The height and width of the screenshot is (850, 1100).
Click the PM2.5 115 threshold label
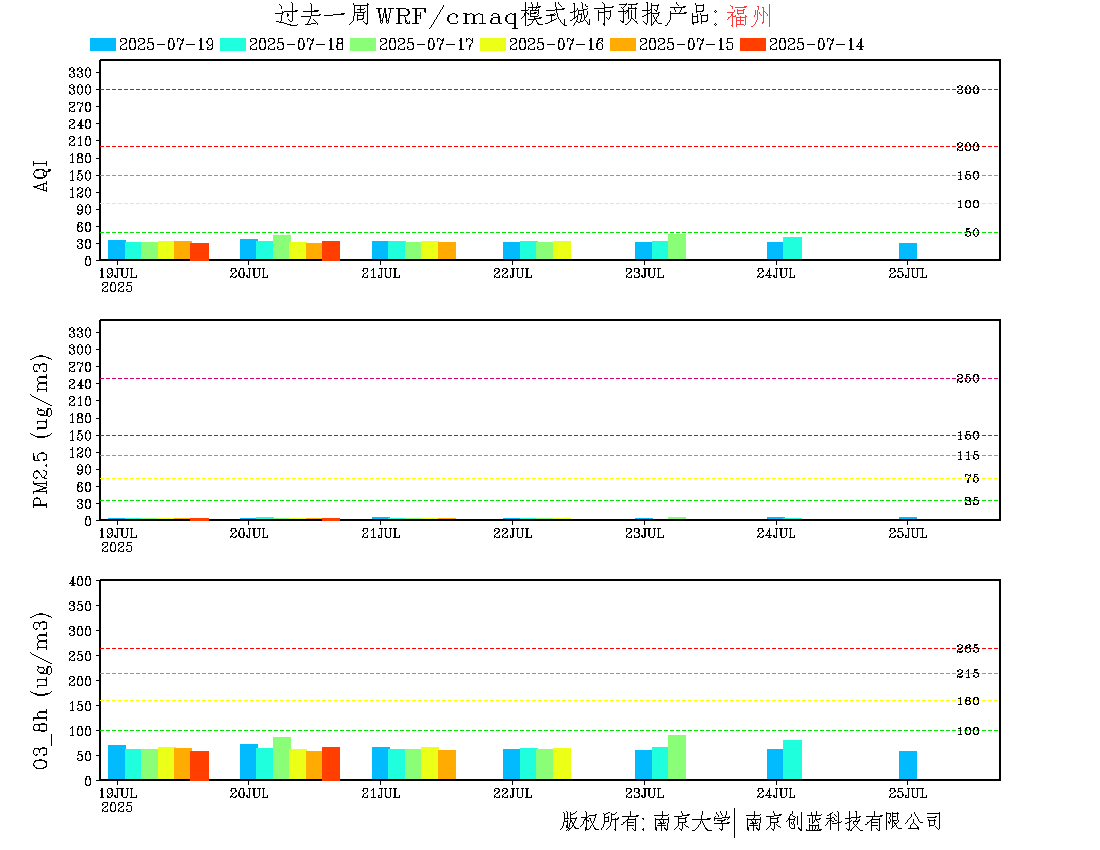click(968, 456)
